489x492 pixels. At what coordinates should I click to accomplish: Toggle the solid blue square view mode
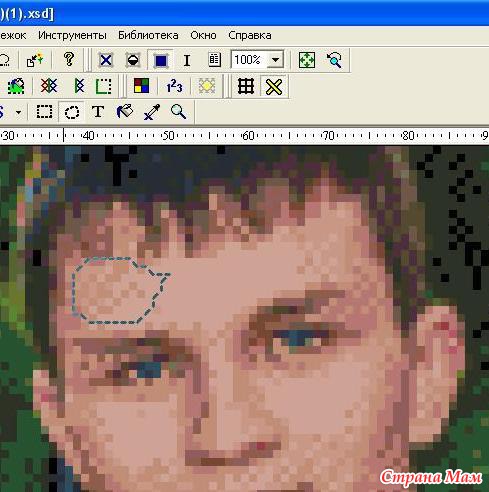[x=161, y=60]
